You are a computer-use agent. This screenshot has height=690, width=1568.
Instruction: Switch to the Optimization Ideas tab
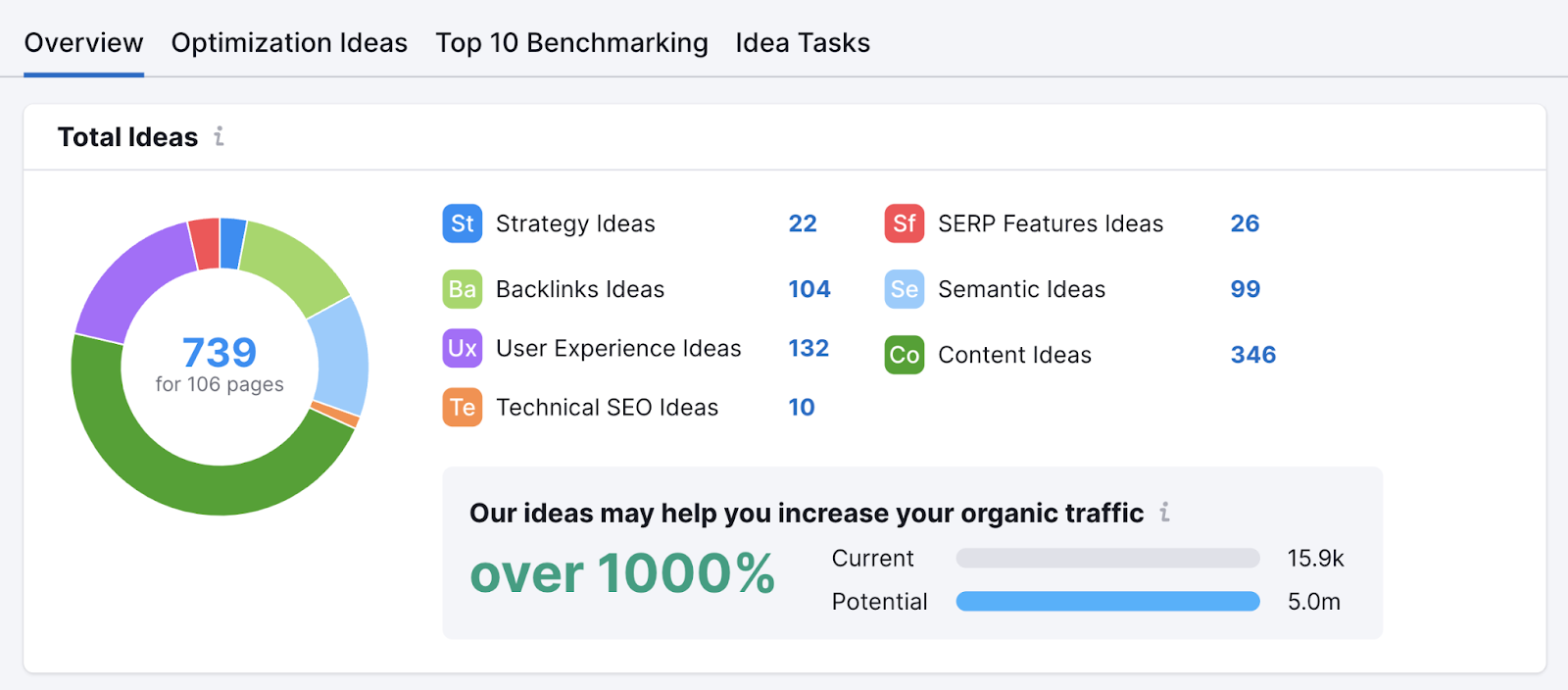click(289, 42)
